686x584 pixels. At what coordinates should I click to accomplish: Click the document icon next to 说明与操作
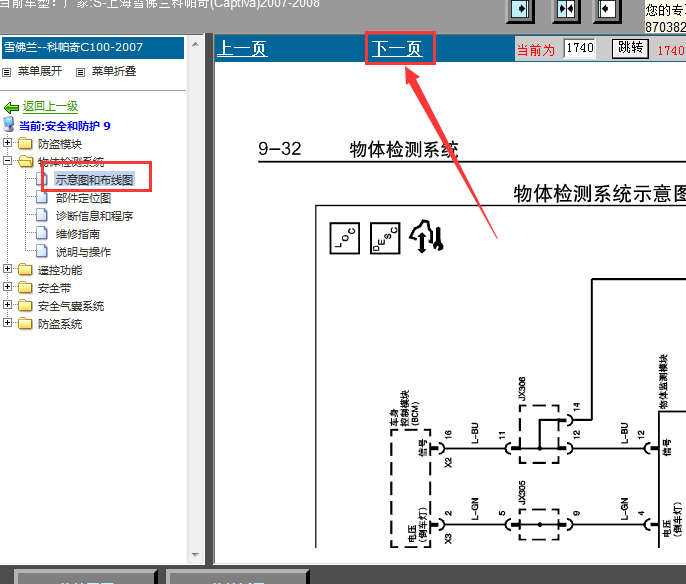pos(42,251)
